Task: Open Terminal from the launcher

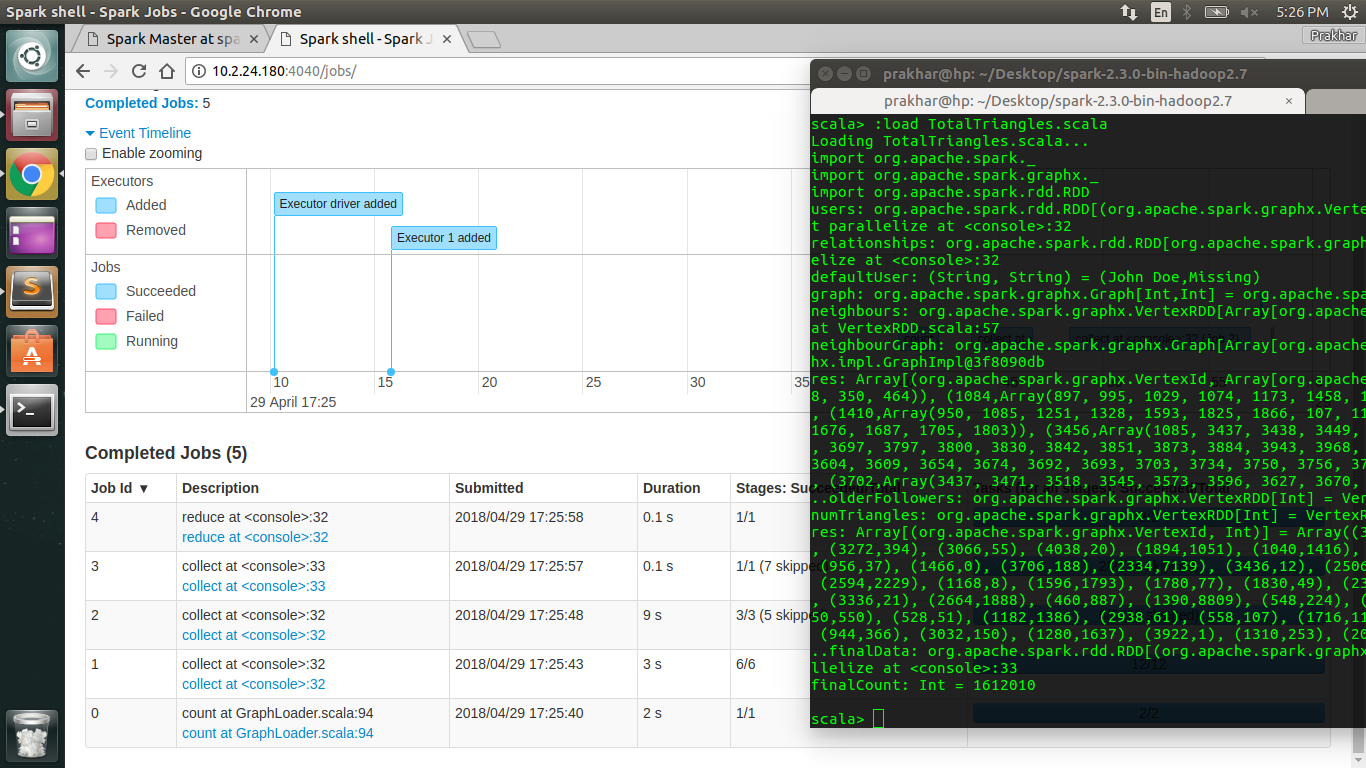Action: tap(32, 410)
